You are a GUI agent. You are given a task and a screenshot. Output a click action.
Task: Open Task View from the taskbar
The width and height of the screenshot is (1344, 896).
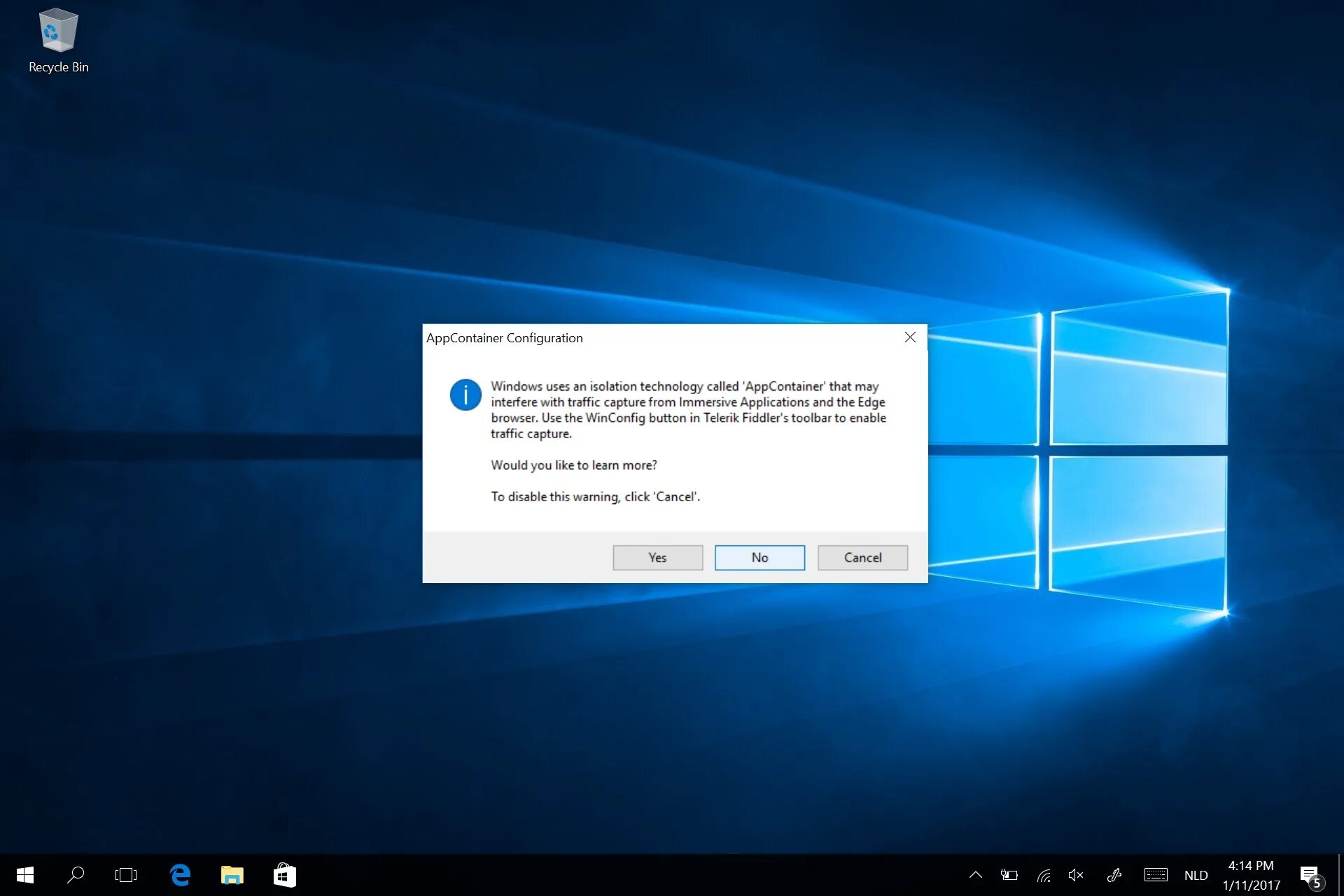[126, 875]
